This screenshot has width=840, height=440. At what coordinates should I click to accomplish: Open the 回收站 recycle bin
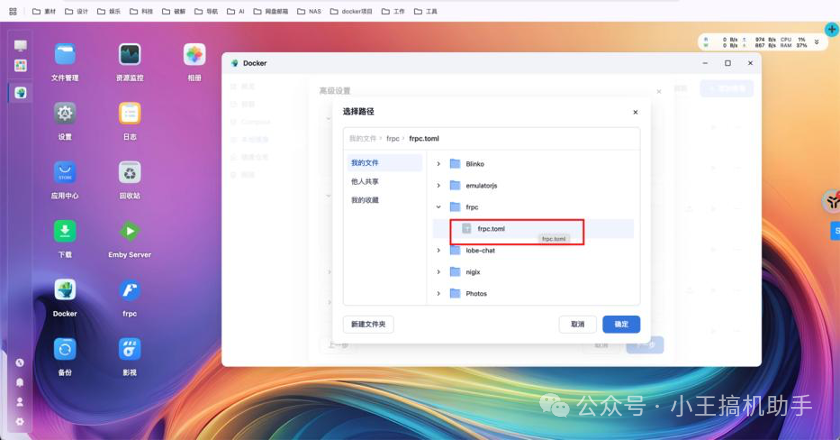click(x=129, y=173)
